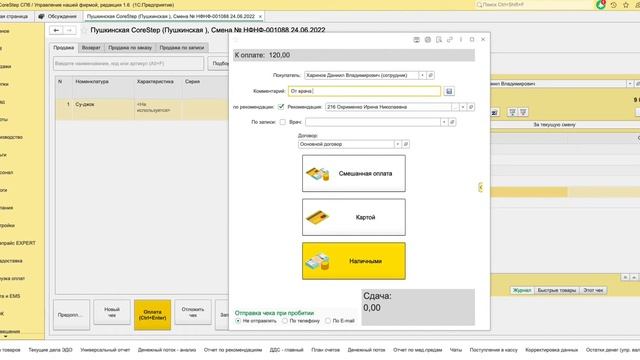Viewport: 640px width, 360px height.
Task: Open the Покупатель dropdown arrow
Action: (x=422, y=75)
